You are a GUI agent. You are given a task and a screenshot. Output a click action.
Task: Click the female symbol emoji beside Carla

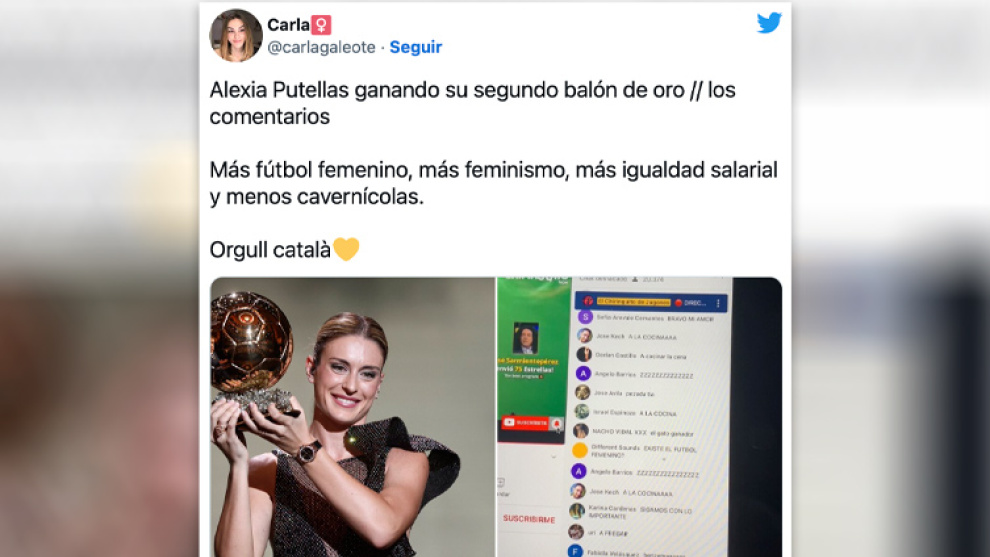321,25
